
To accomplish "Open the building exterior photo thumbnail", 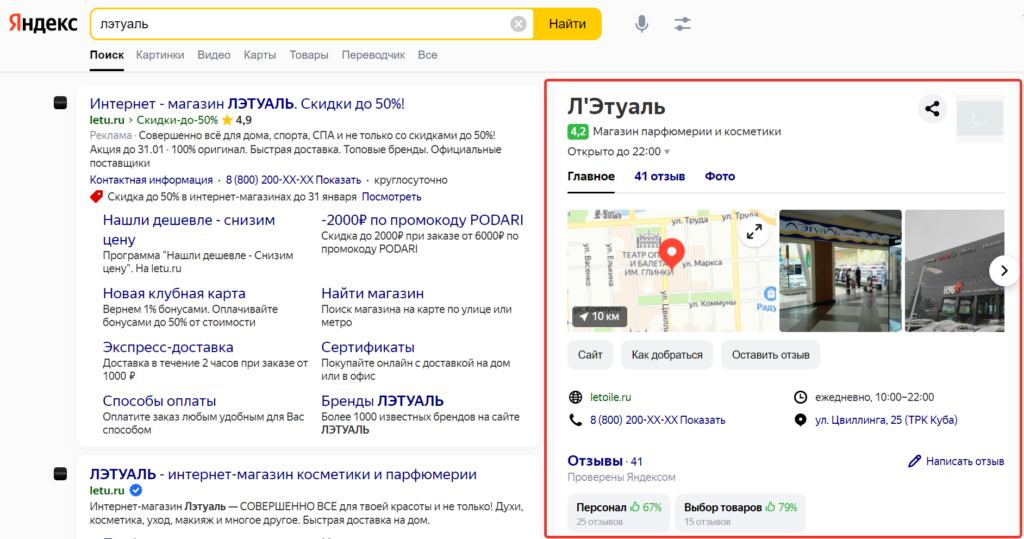I will pos(954,270).
